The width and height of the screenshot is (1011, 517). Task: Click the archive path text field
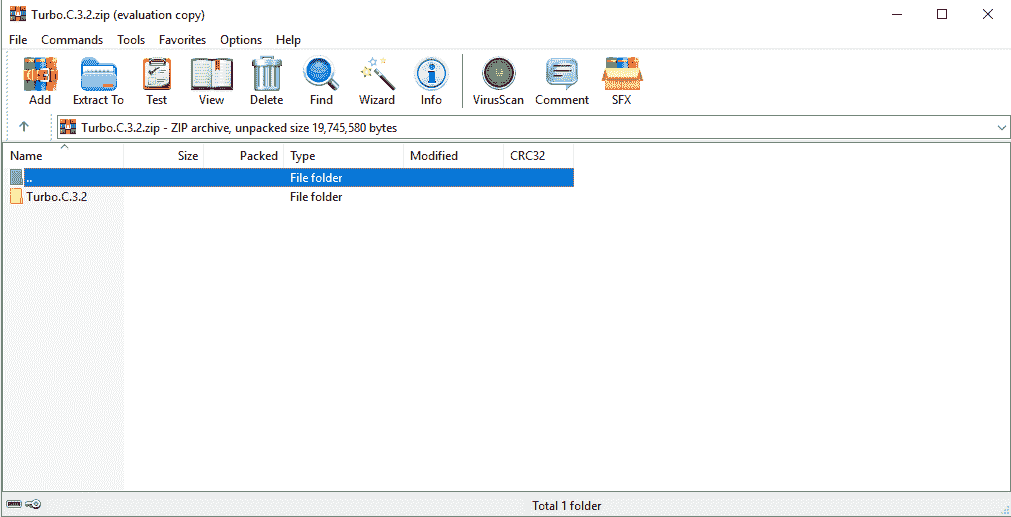point(533,128)
